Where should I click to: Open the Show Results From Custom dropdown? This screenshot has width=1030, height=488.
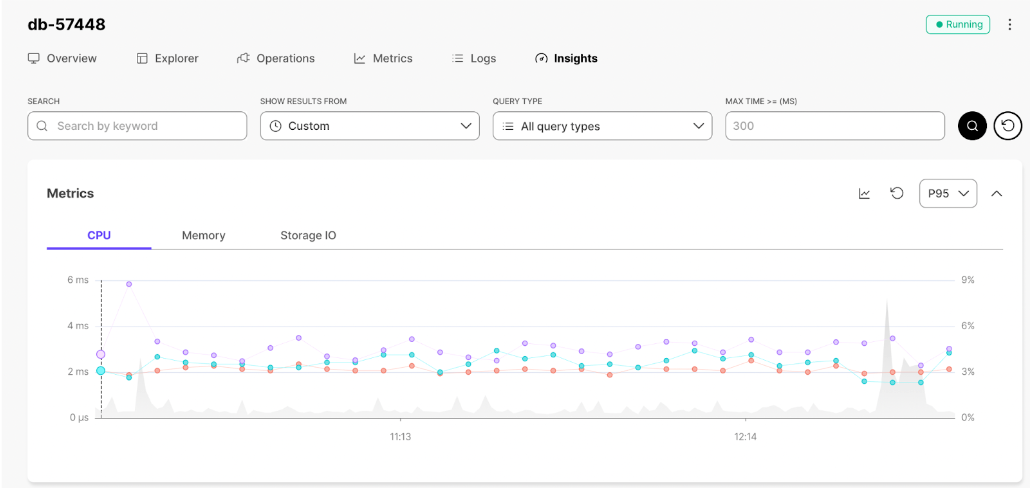tap(369, 126)
